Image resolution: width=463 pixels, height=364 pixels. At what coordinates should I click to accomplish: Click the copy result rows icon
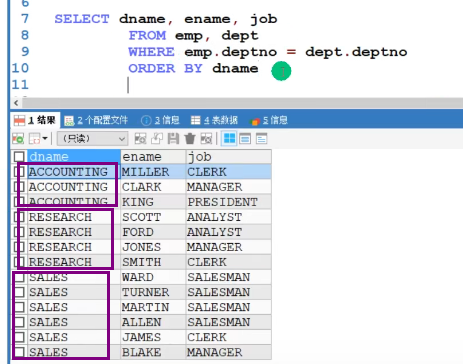(x=34, y=138)
